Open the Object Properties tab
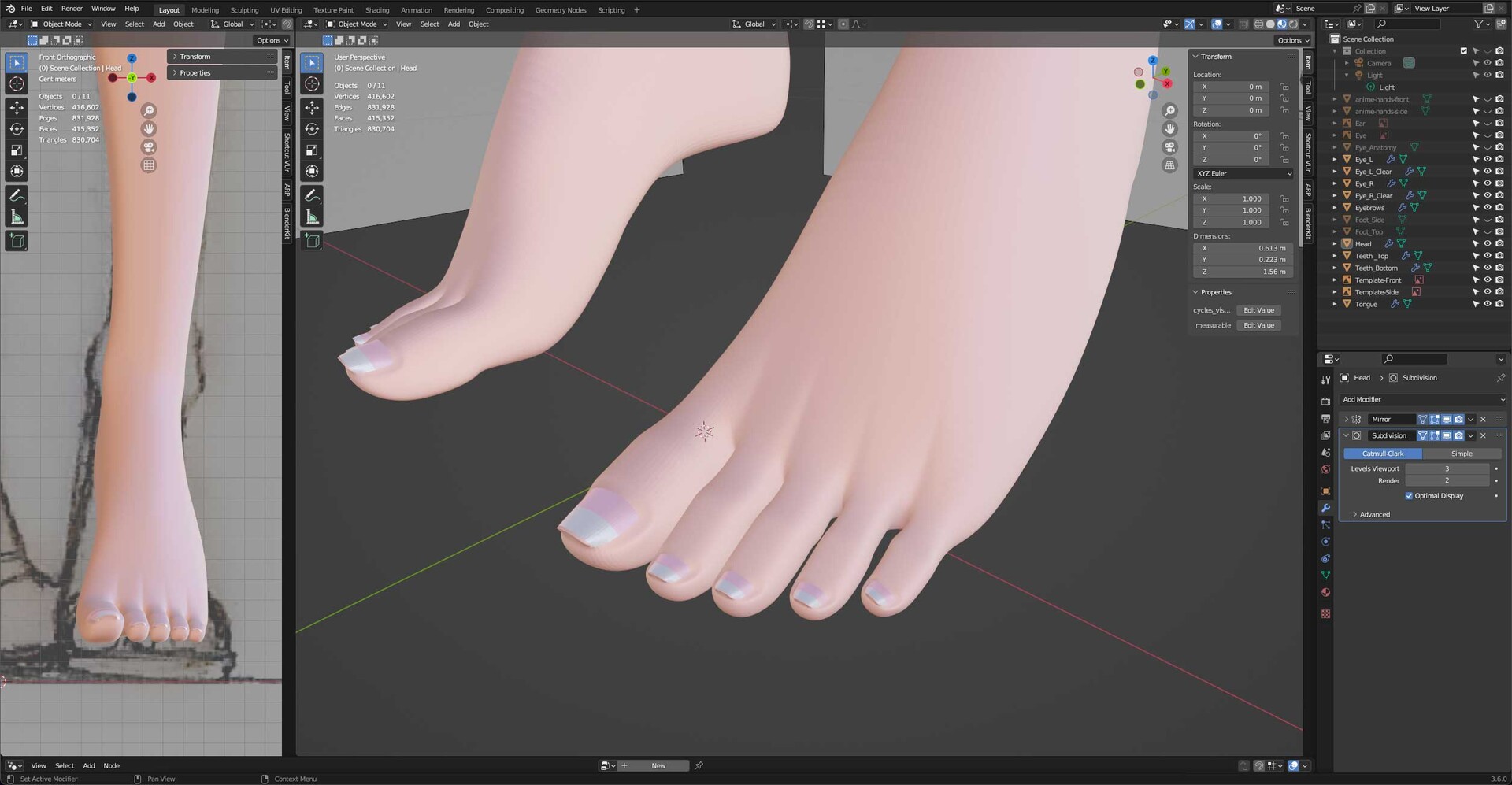Viewport: 1512px width, 785px height. coord(1325,491)
